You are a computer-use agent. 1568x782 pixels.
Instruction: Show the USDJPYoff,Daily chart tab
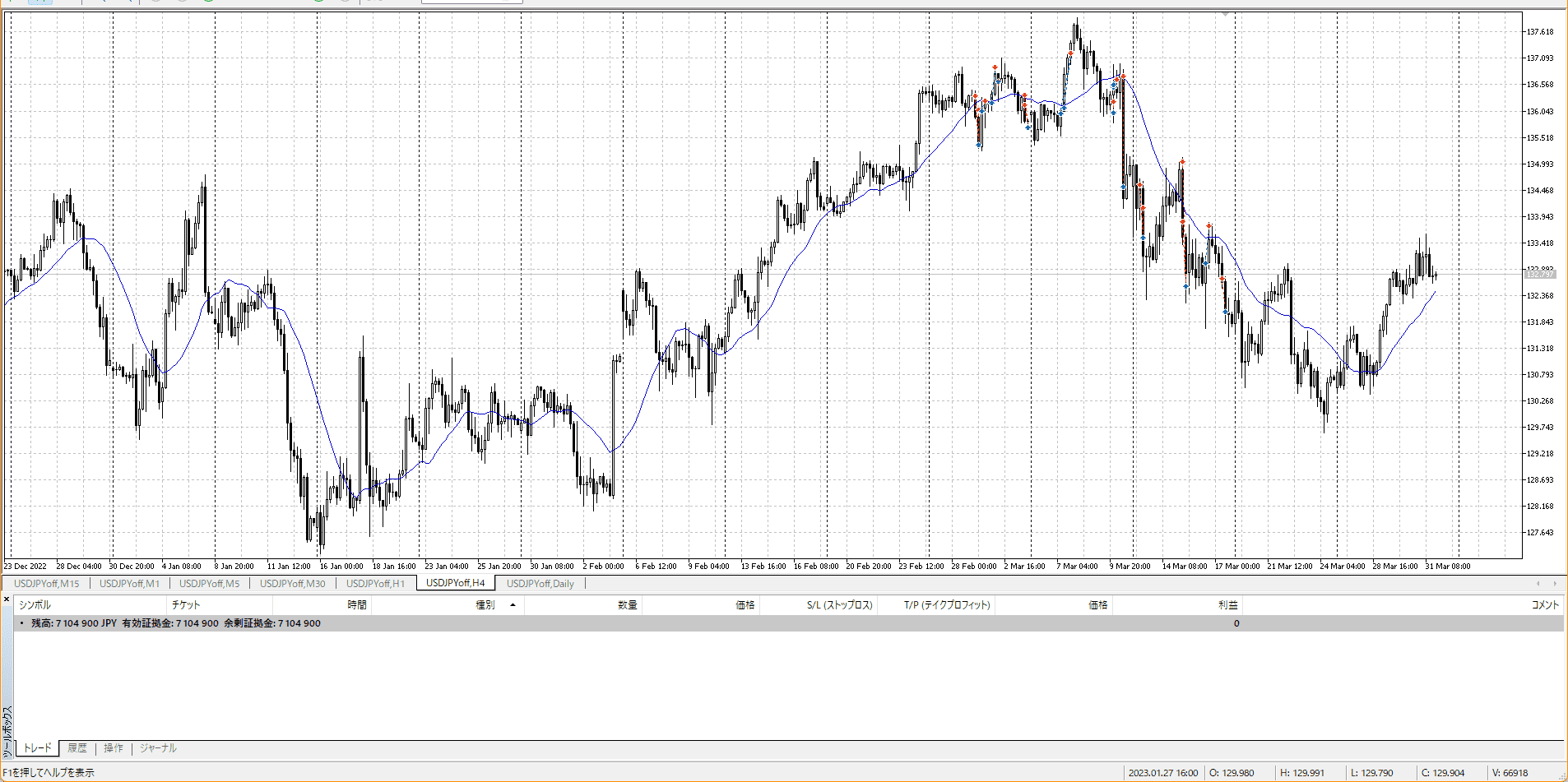(x=540, y=584)
